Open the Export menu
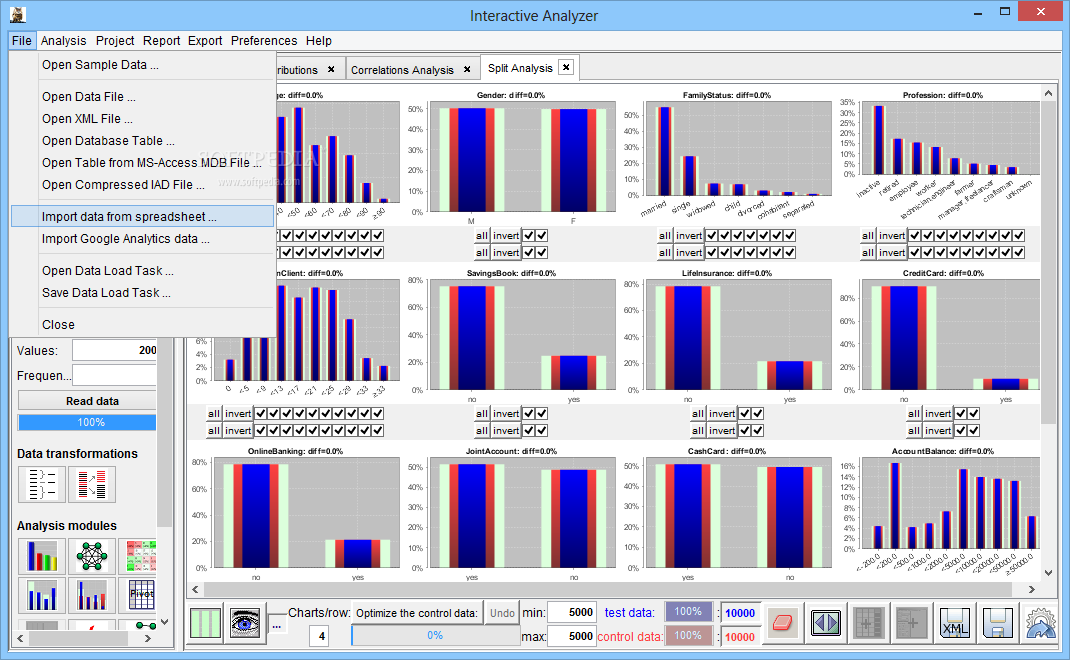This screenshot has width=1070, height=660. point(205,41)
